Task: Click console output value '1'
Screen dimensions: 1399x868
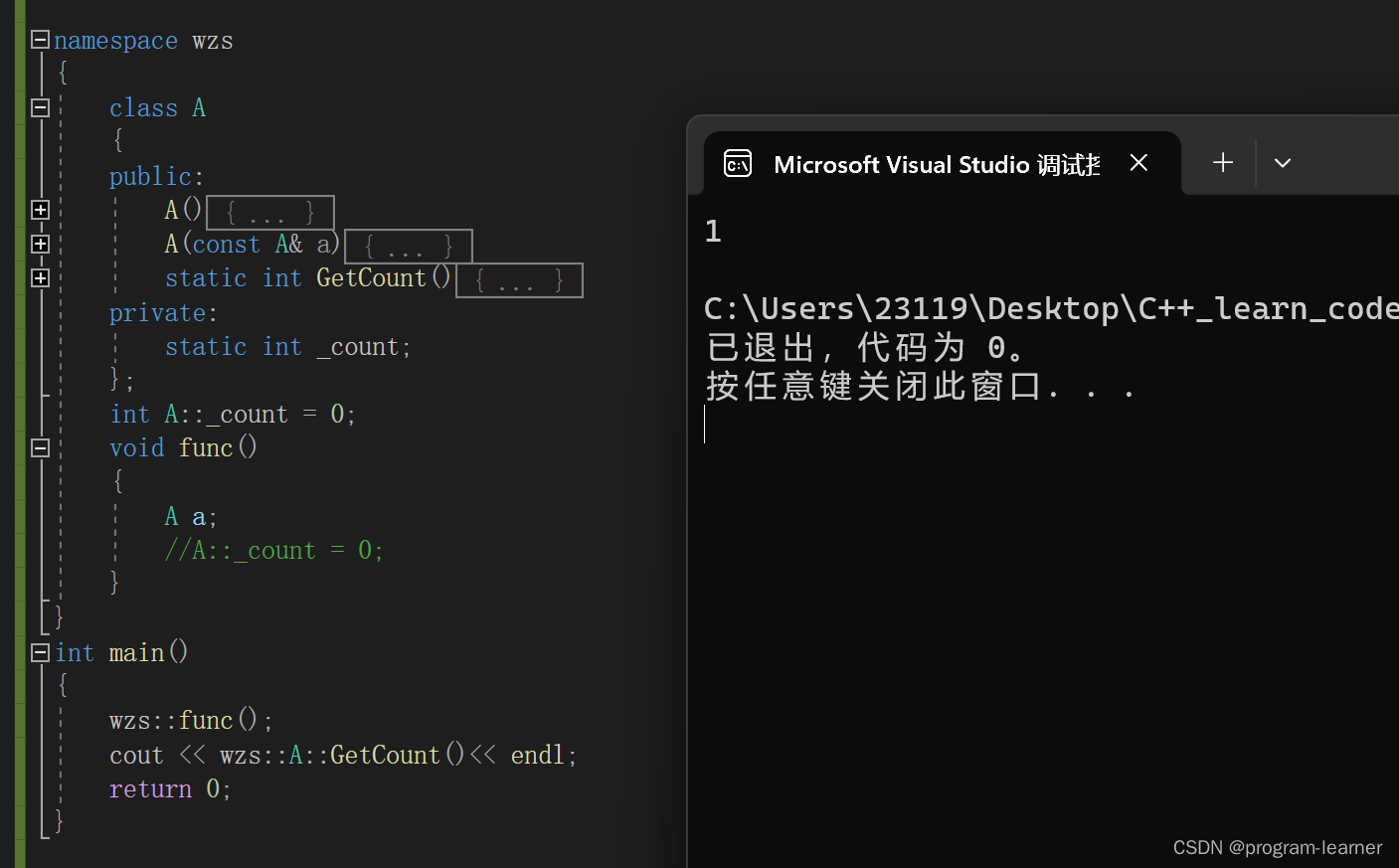Action: 713,232
